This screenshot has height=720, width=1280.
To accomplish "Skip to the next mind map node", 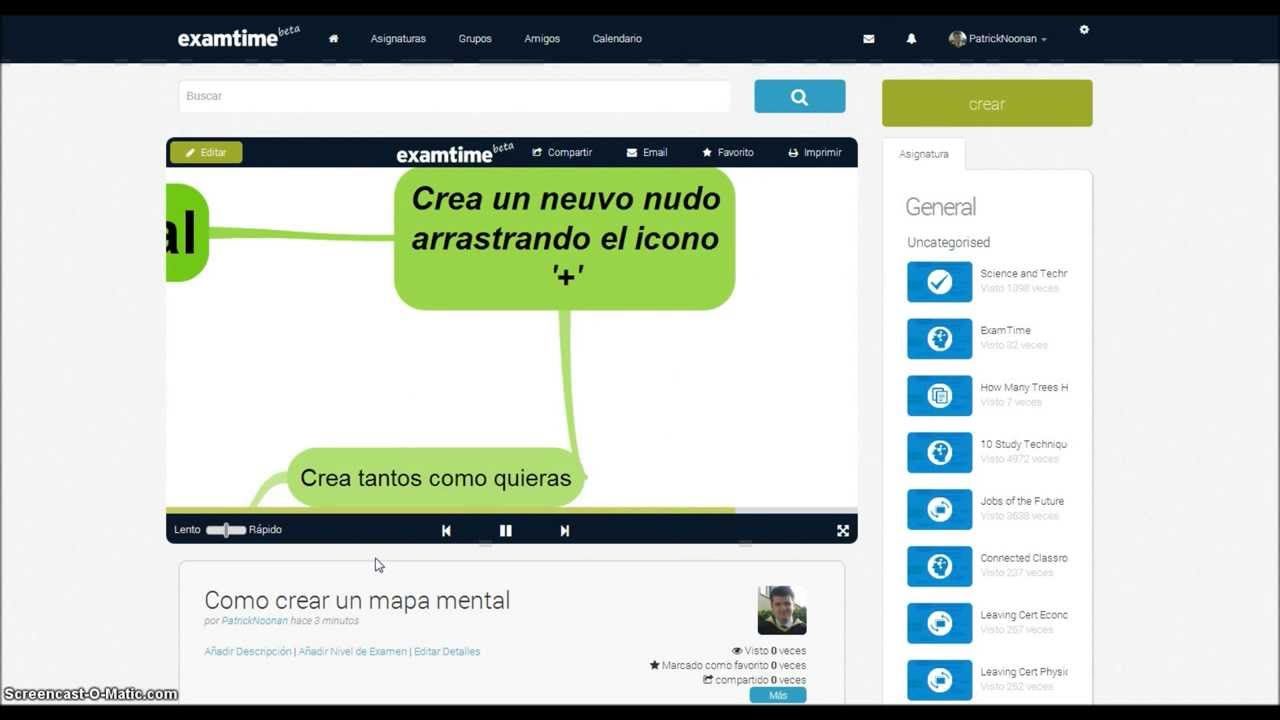I will (x=565, y=531).
